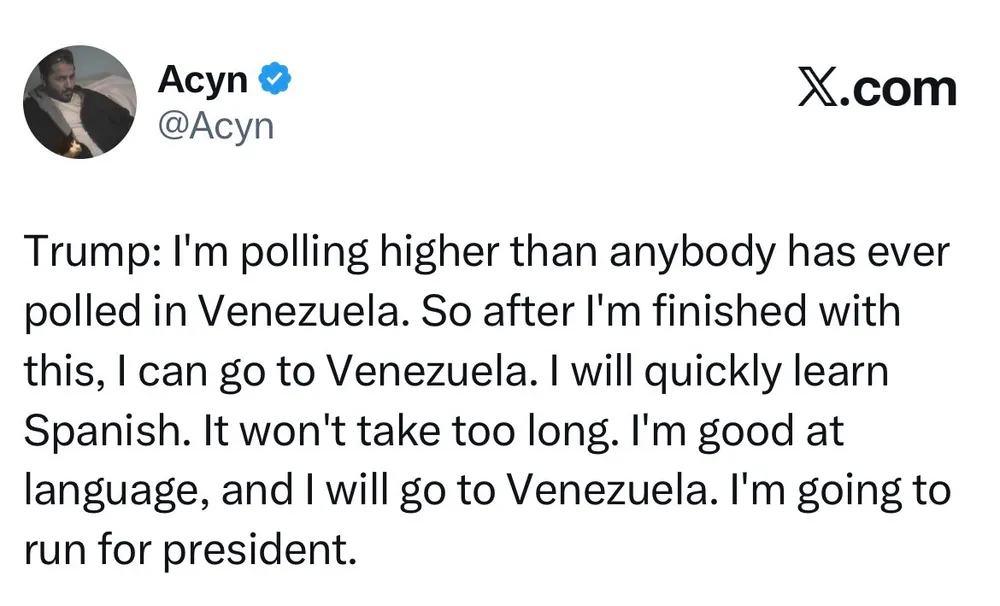1000x606 pixels.
Task: Click the blue verified checkmark badge
Action: click(x=277, y=79)
